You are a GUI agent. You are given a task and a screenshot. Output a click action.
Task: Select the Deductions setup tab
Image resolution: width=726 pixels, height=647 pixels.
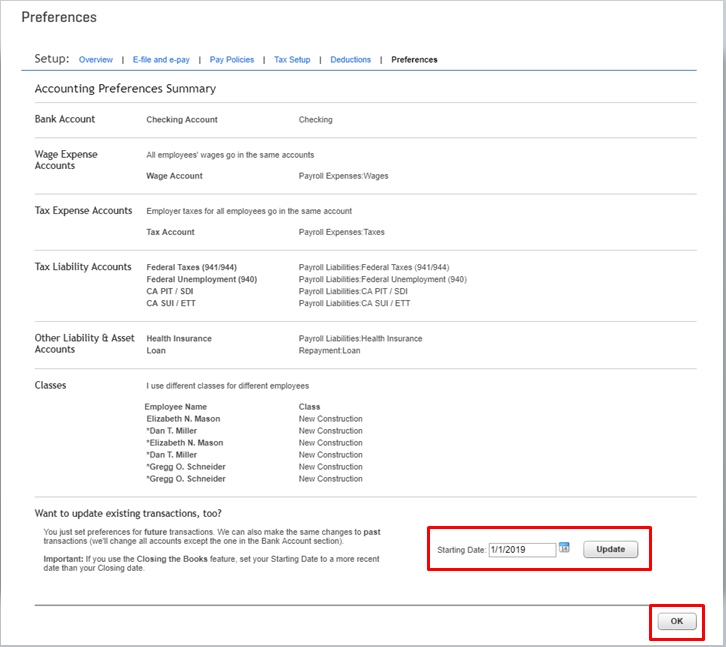tap(349, 60)
